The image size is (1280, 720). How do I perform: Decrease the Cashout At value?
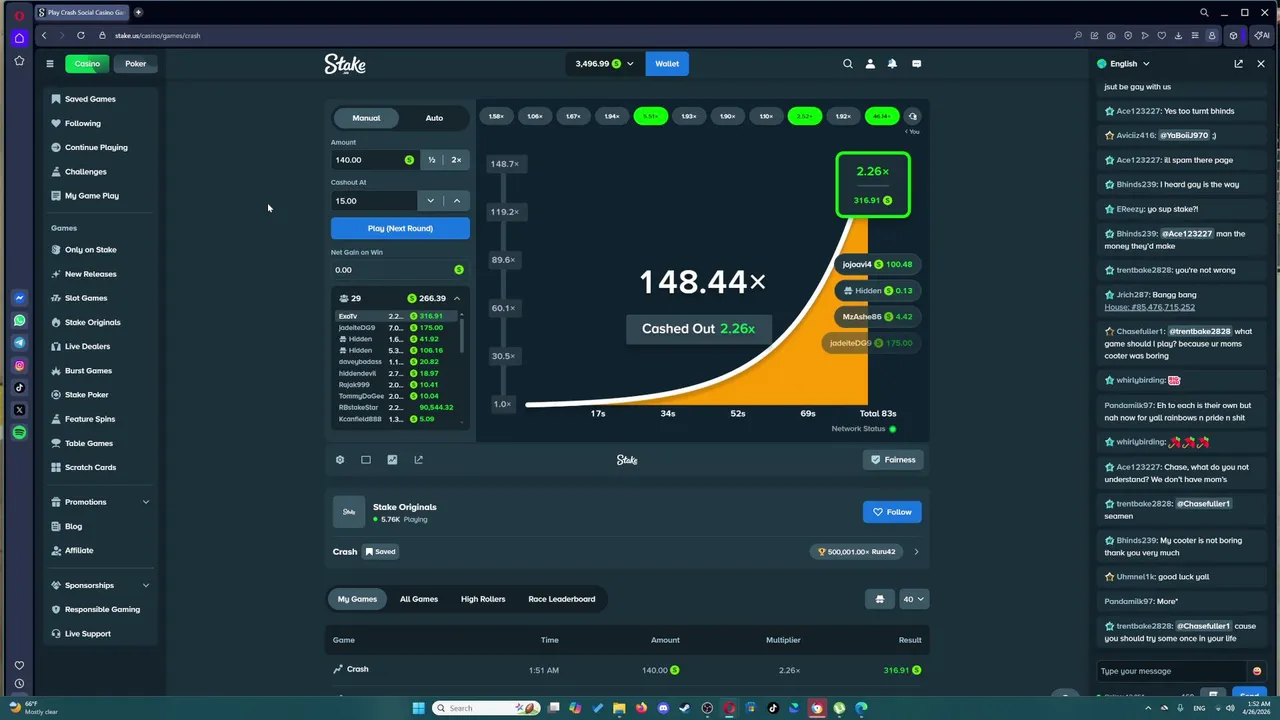tap(431, 201)
